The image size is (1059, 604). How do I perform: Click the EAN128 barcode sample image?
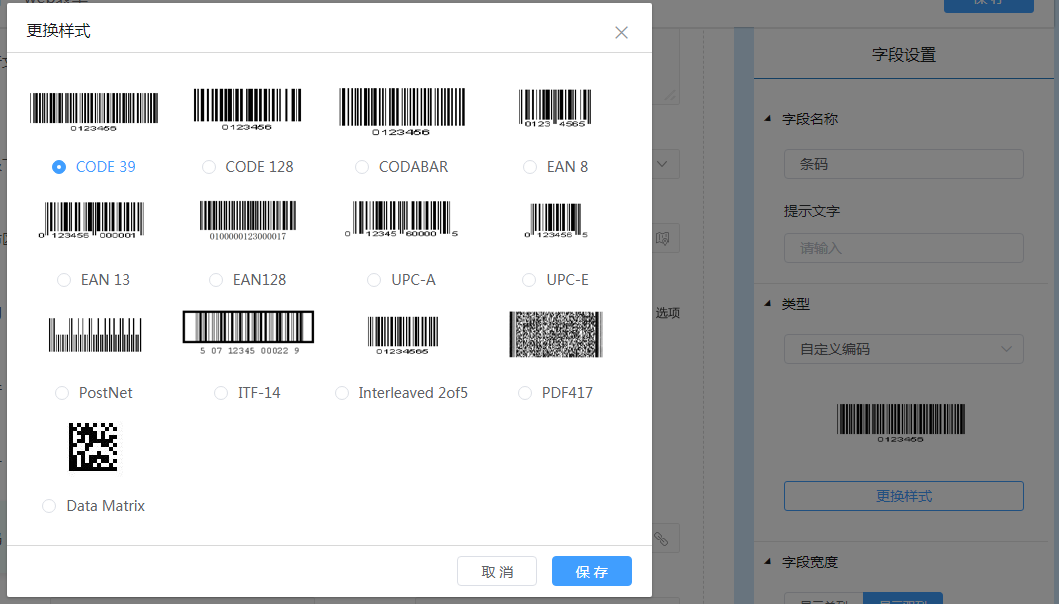coord(248,220)
